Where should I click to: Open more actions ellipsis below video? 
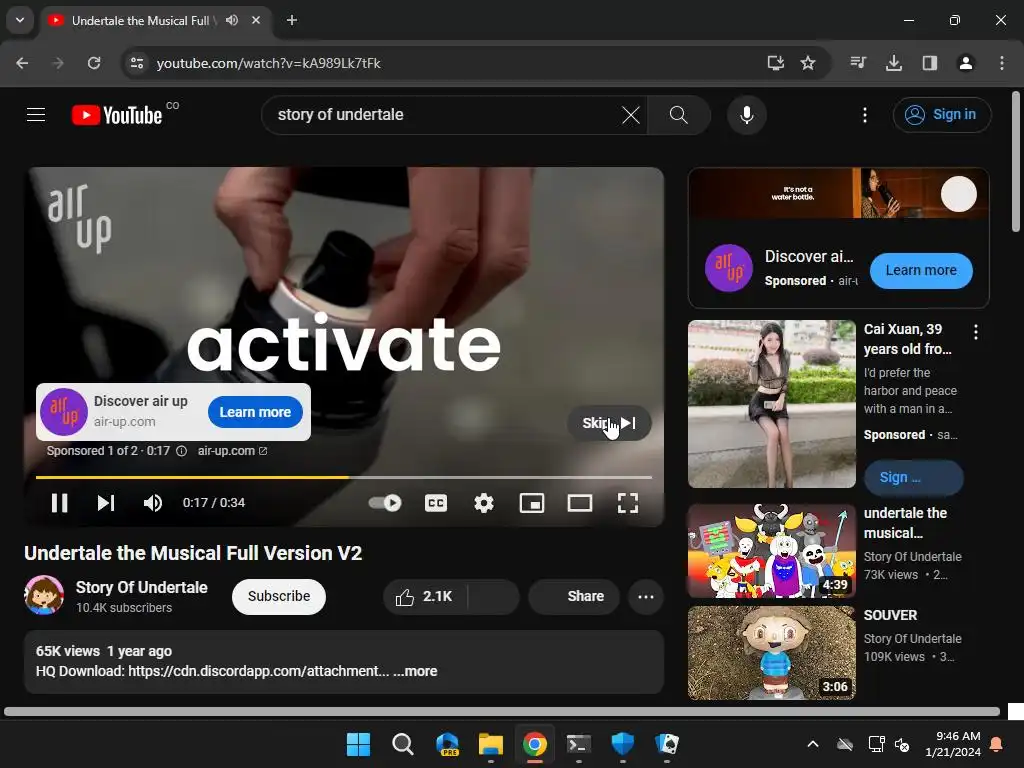(646, 596)
